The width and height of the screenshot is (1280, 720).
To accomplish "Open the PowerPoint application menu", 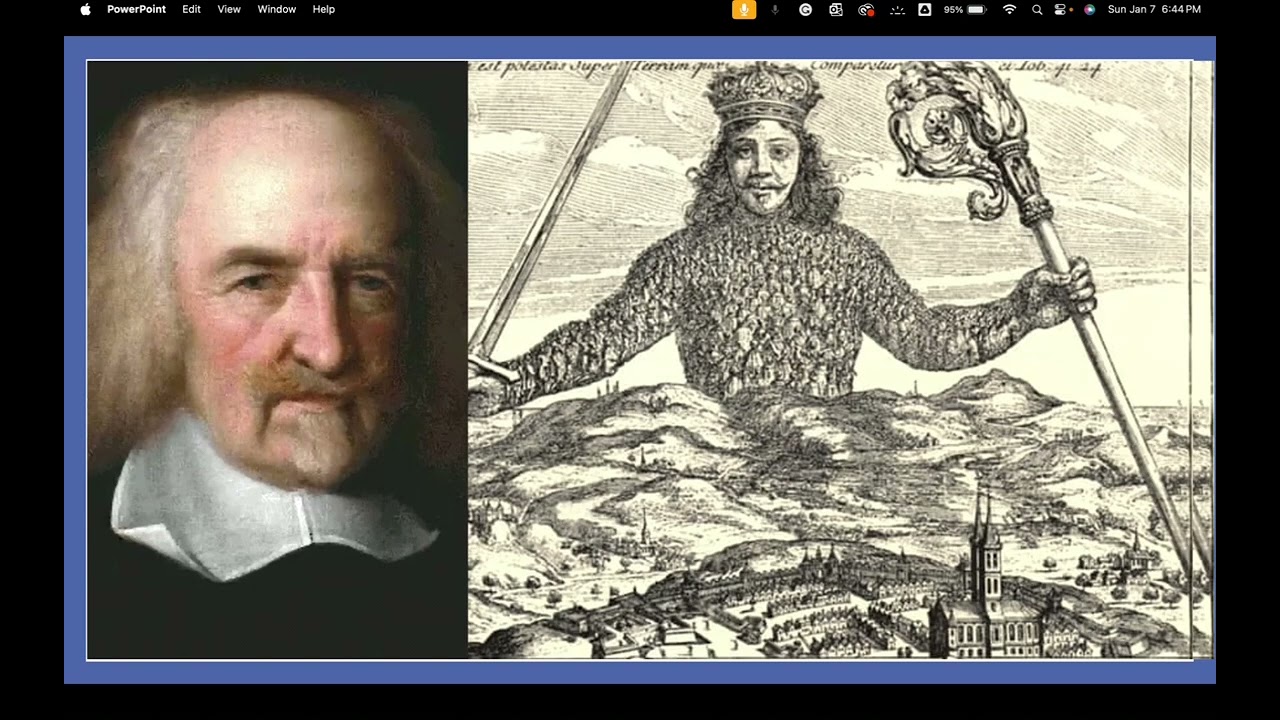I will point(136,9).
